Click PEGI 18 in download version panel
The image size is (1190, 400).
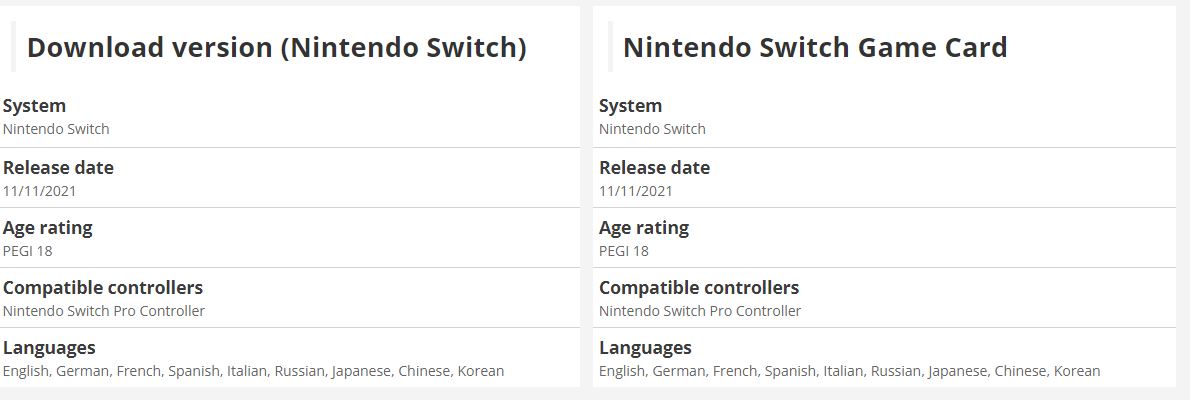point(27,250)
